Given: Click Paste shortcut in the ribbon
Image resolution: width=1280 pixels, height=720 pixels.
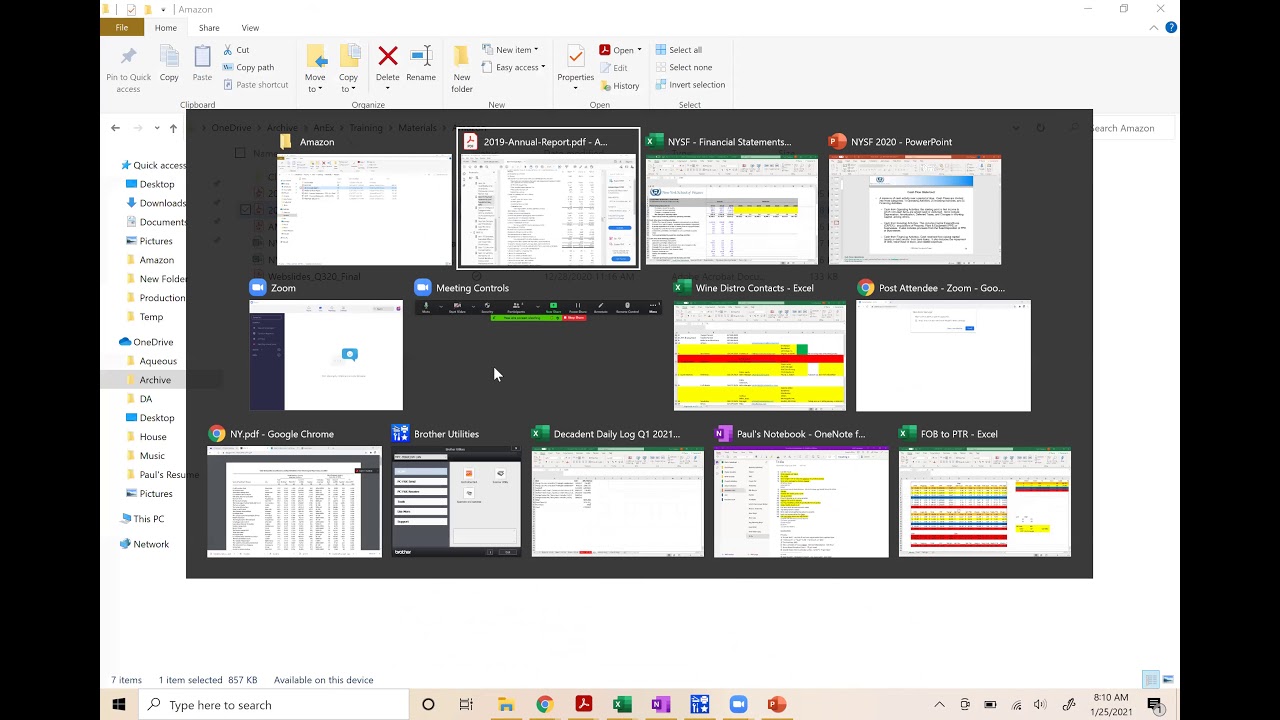Looking at the screenshot, I should pyautogui.click(x=255, y=85).
